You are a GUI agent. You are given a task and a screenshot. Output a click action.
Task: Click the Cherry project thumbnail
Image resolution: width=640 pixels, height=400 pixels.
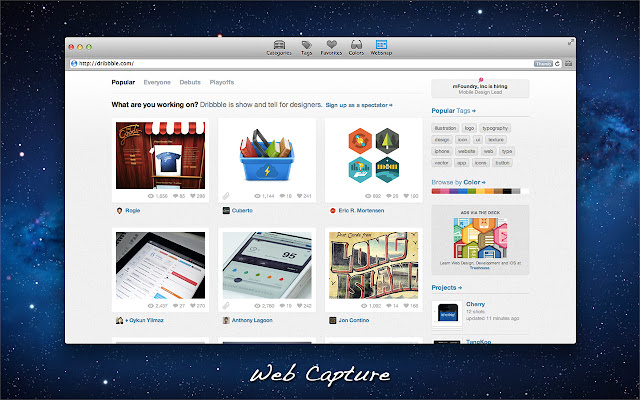point(447,313)
